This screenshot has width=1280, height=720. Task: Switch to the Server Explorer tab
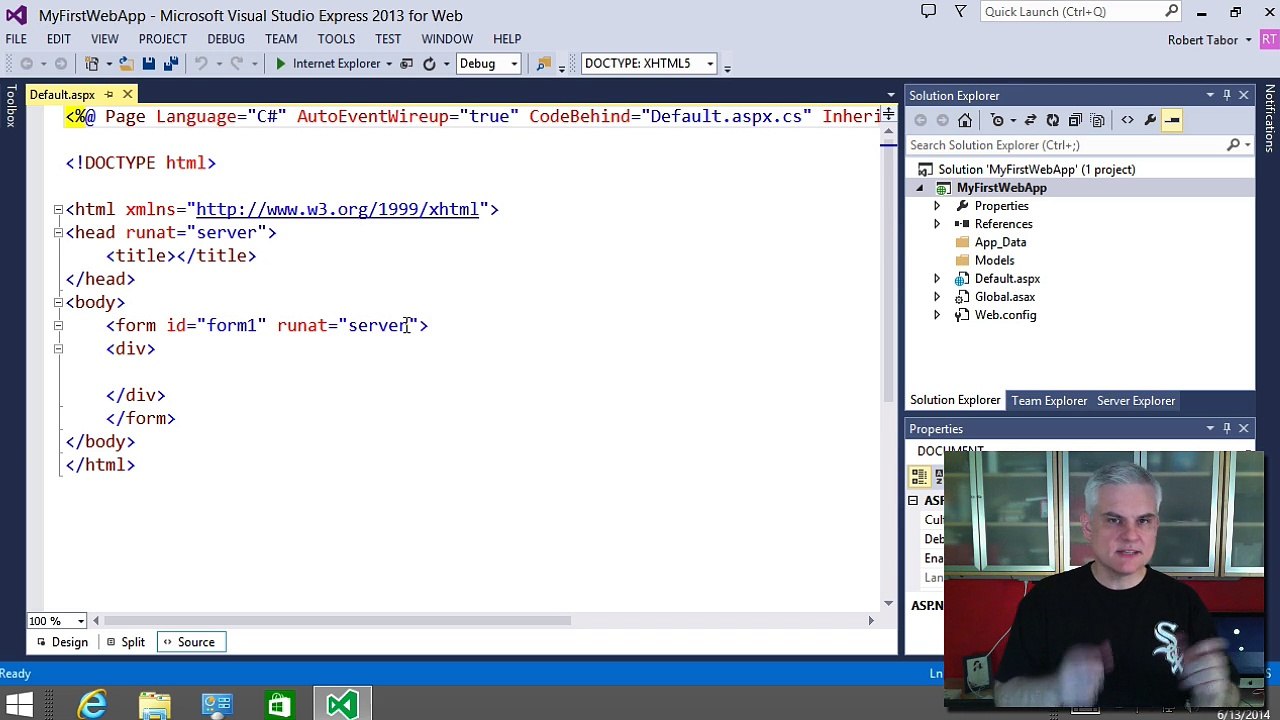[x=1136, y=401]
